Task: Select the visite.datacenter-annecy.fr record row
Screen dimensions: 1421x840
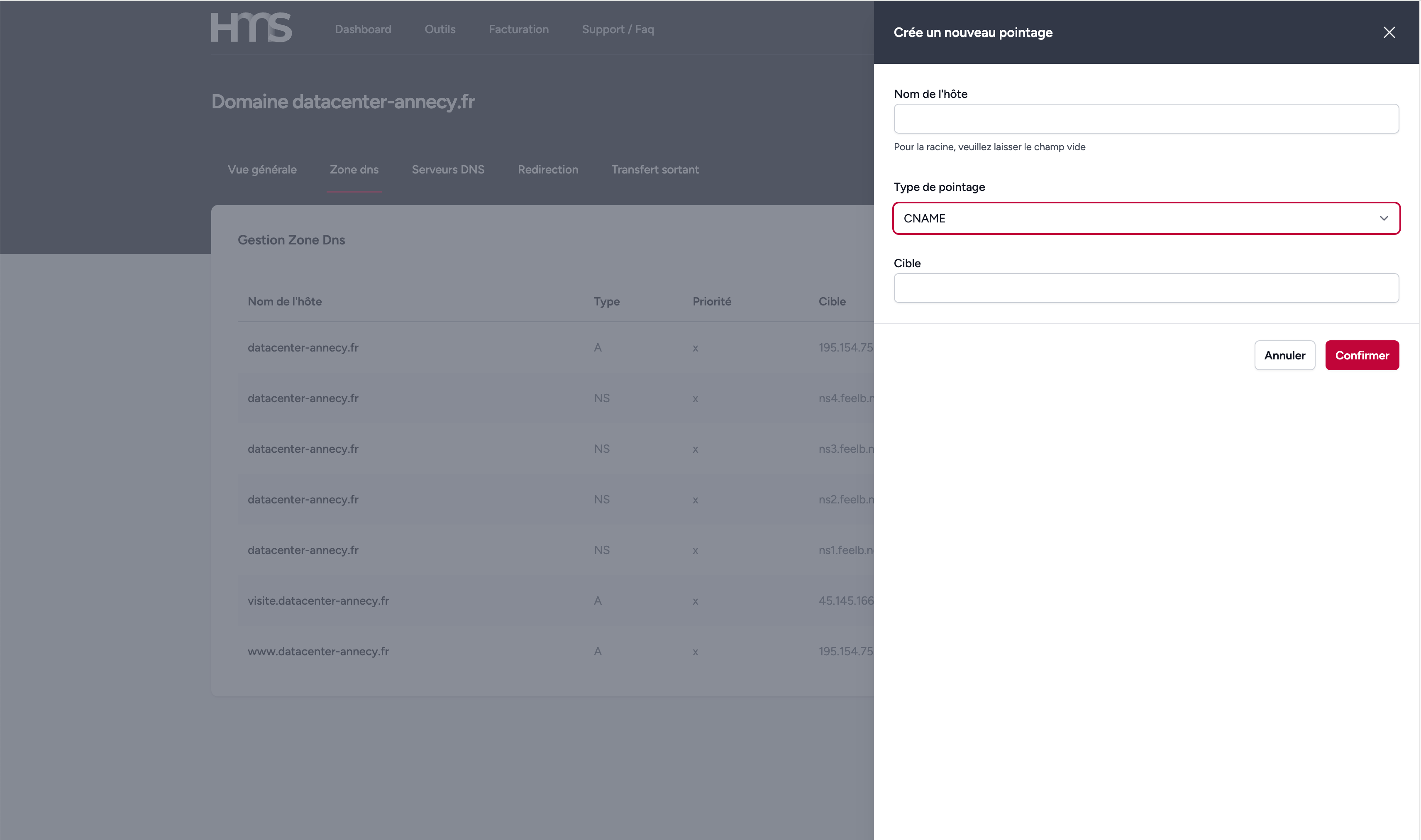Action: 318,601
